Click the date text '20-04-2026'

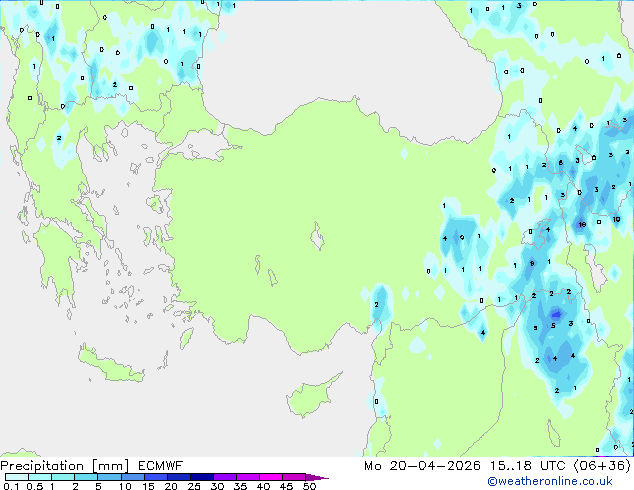pos(435,466)
